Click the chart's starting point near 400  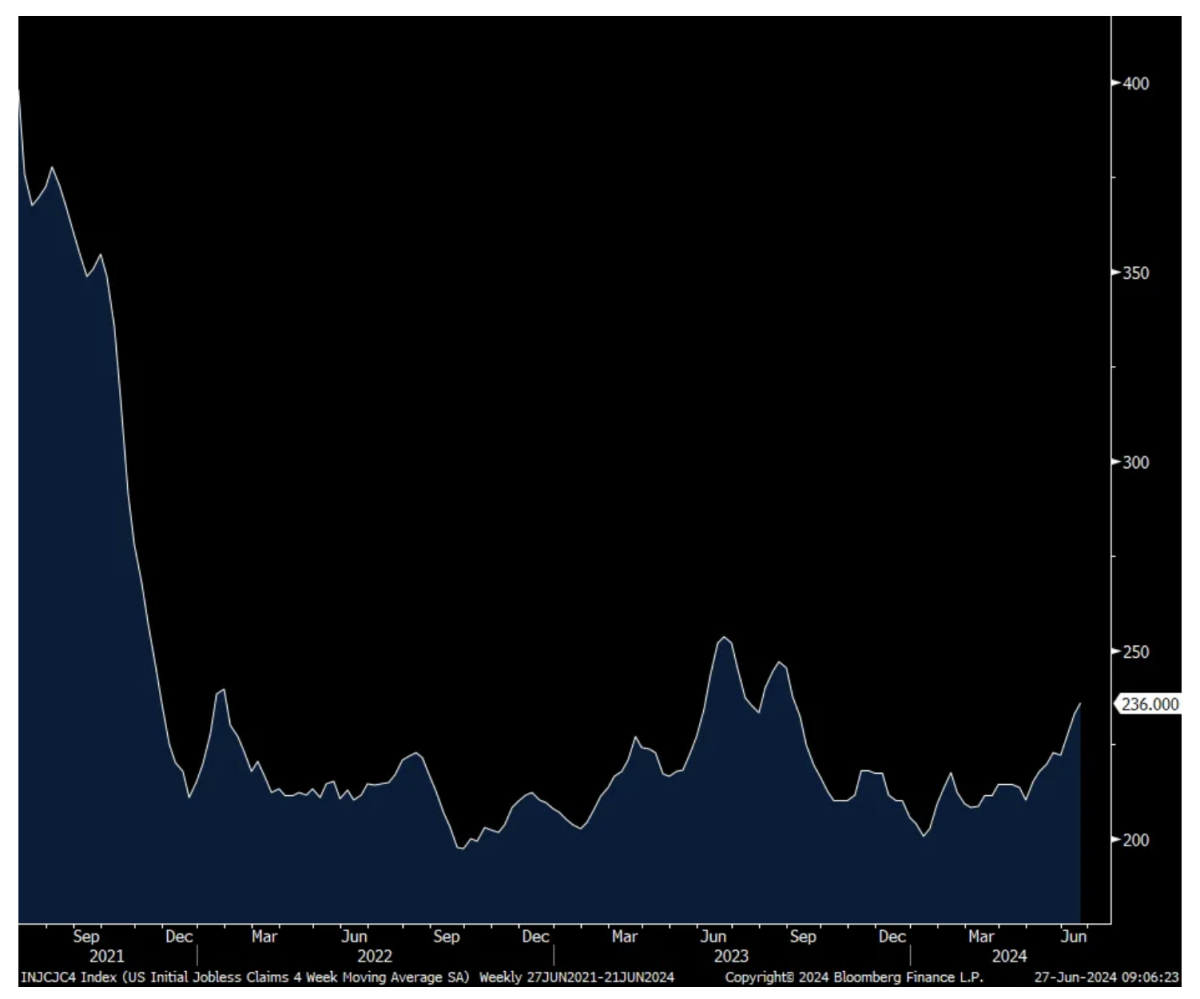[19, 90]
